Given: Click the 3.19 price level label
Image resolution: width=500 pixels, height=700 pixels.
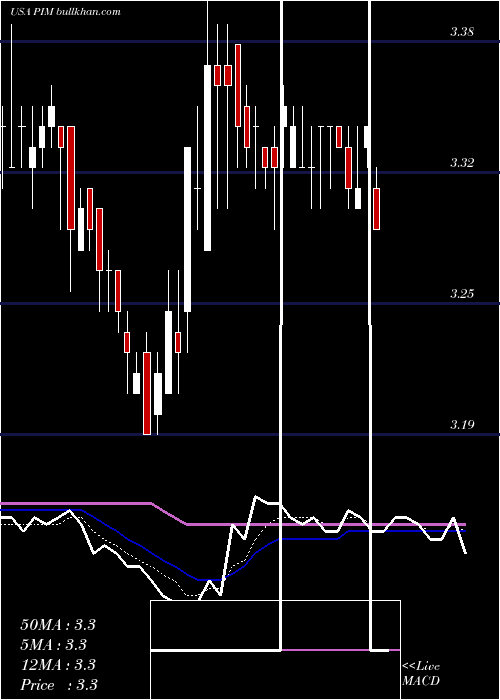Looking at the screenshot, I should 462,425.
